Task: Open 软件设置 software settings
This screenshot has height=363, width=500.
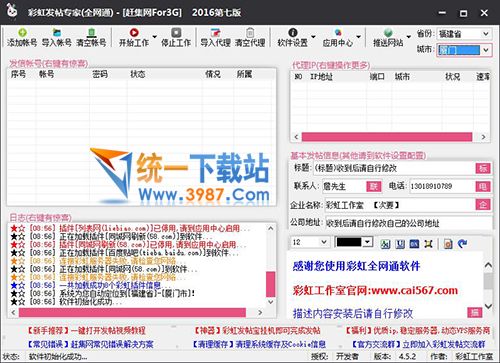Action: pyautogui.click(x=293, y=37)
